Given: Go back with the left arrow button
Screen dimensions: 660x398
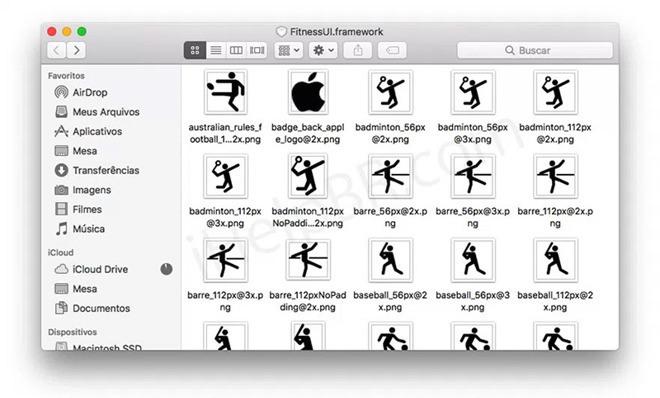Looking at the screenshot, I should 57,50.
